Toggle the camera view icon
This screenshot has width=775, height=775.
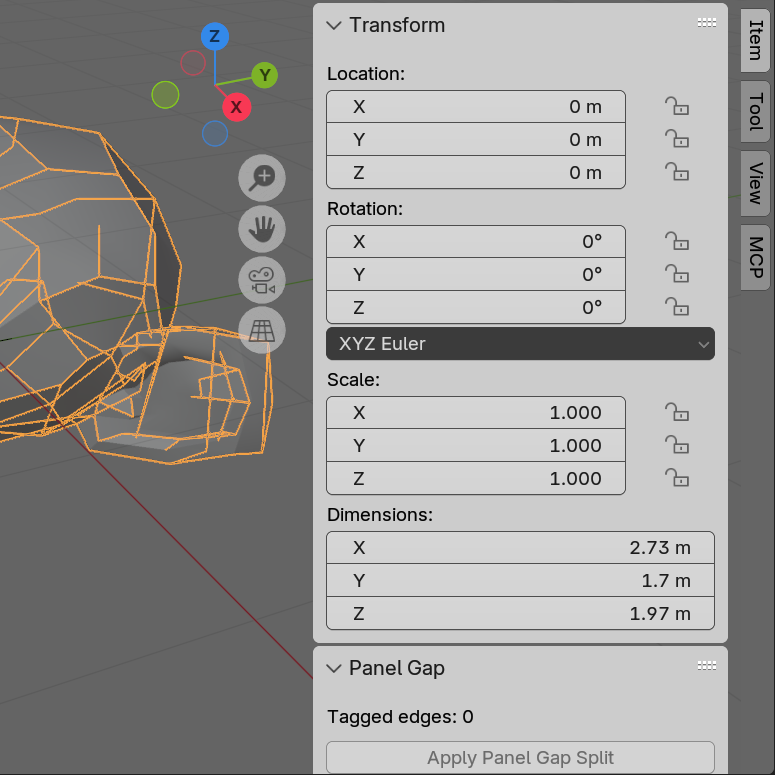(x=261, y=280)
